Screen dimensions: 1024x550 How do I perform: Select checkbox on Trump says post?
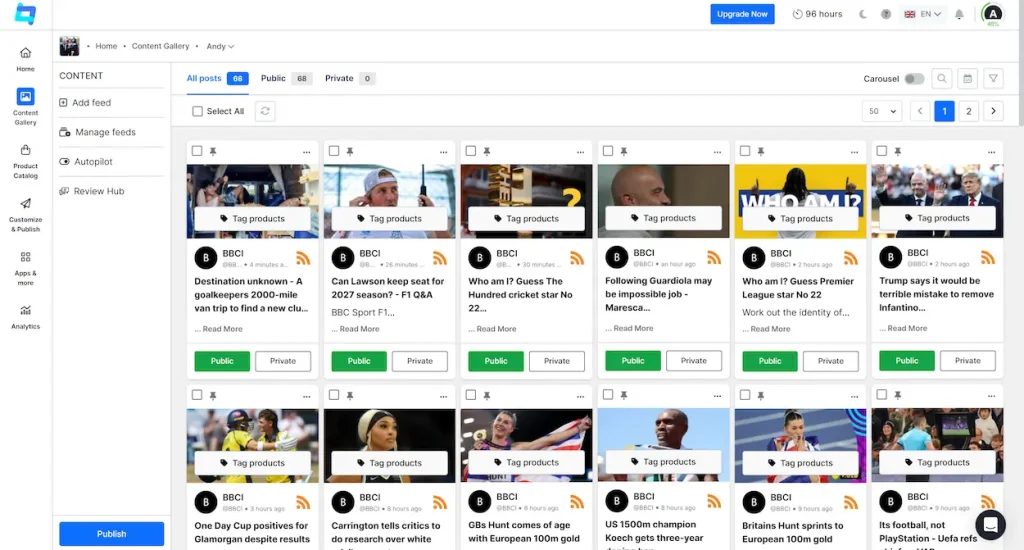[882, 151]
